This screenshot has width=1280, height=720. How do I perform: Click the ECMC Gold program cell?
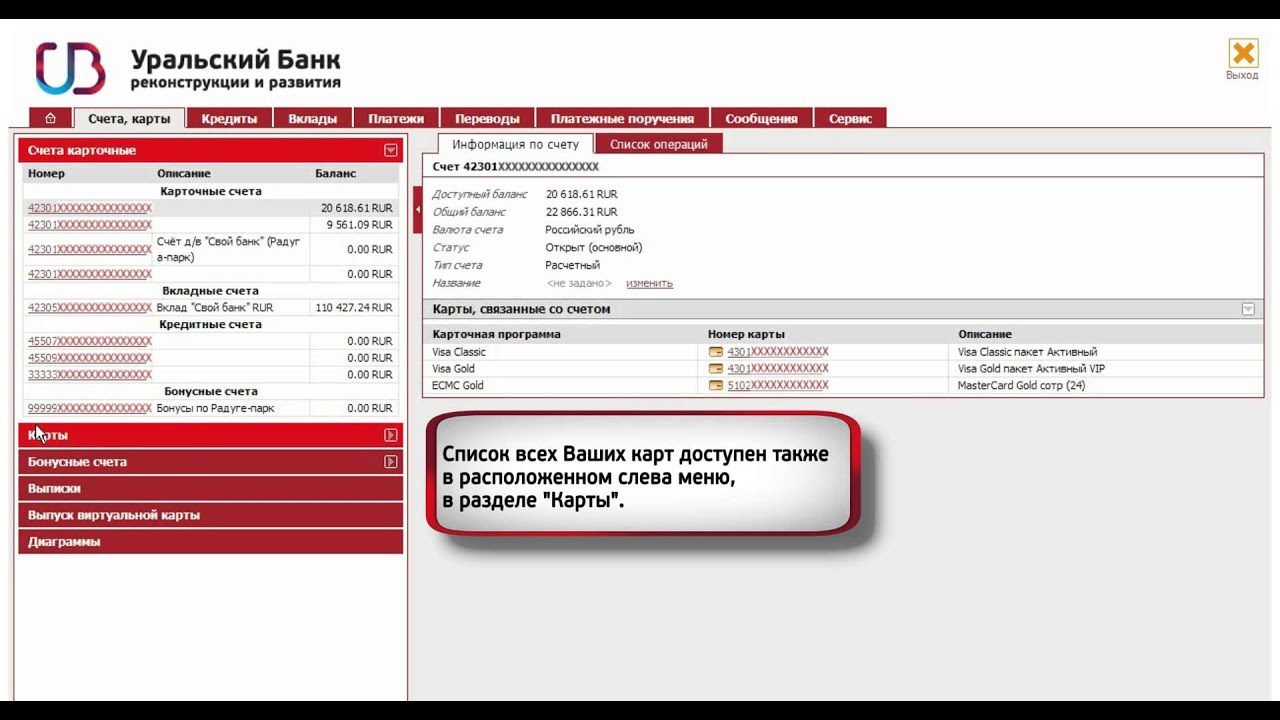pyautogui.click(x=458, y=386)
